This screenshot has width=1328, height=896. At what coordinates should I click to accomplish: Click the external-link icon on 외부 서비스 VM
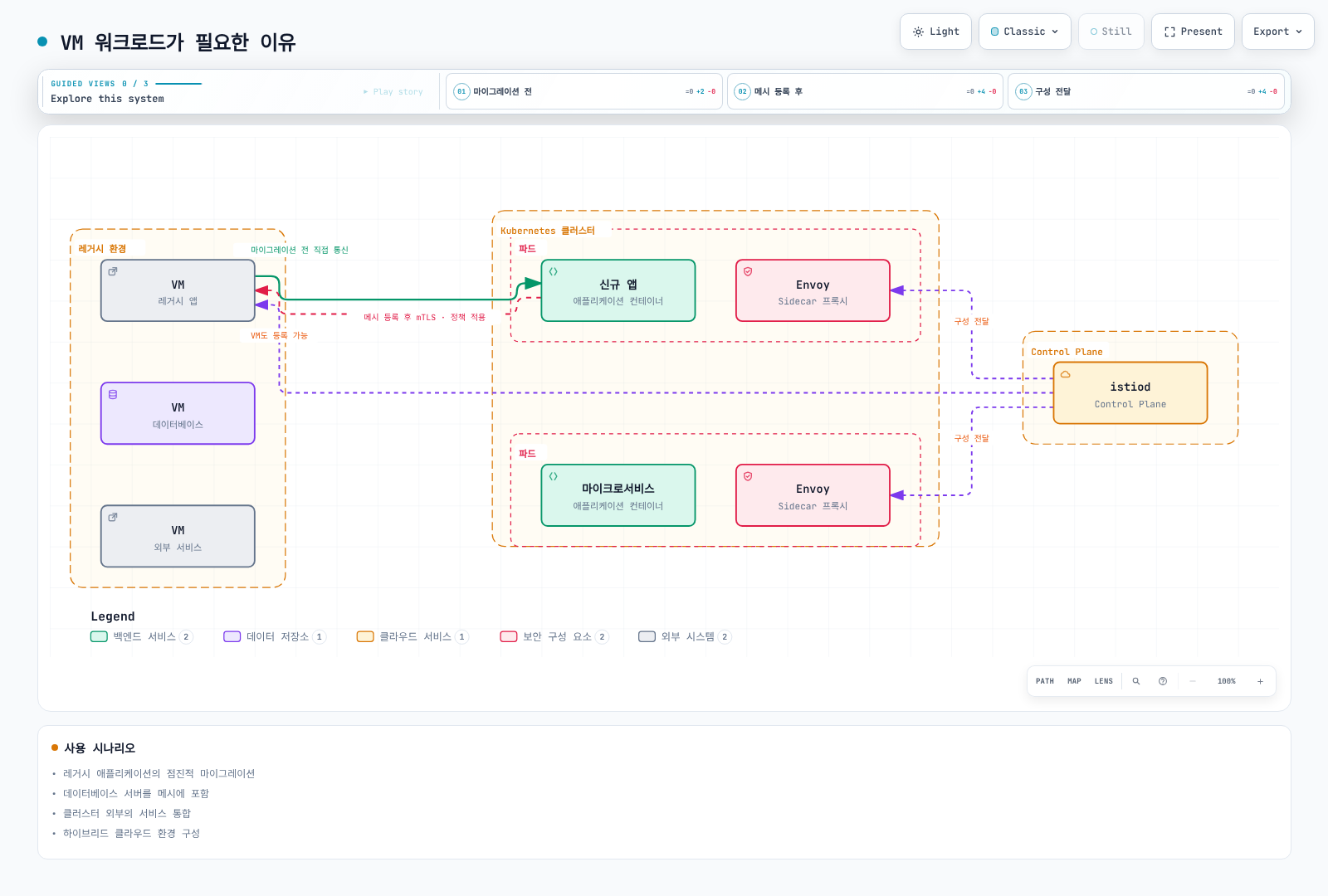coord(113,517)
